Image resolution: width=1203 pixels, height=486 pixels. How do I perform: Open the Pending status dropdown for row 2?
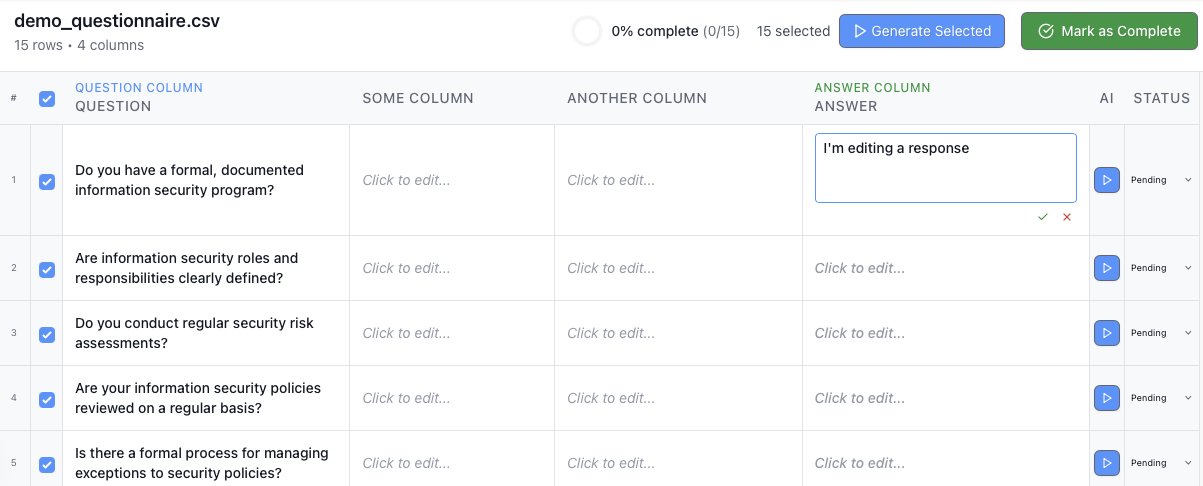tap(1161, 268)
